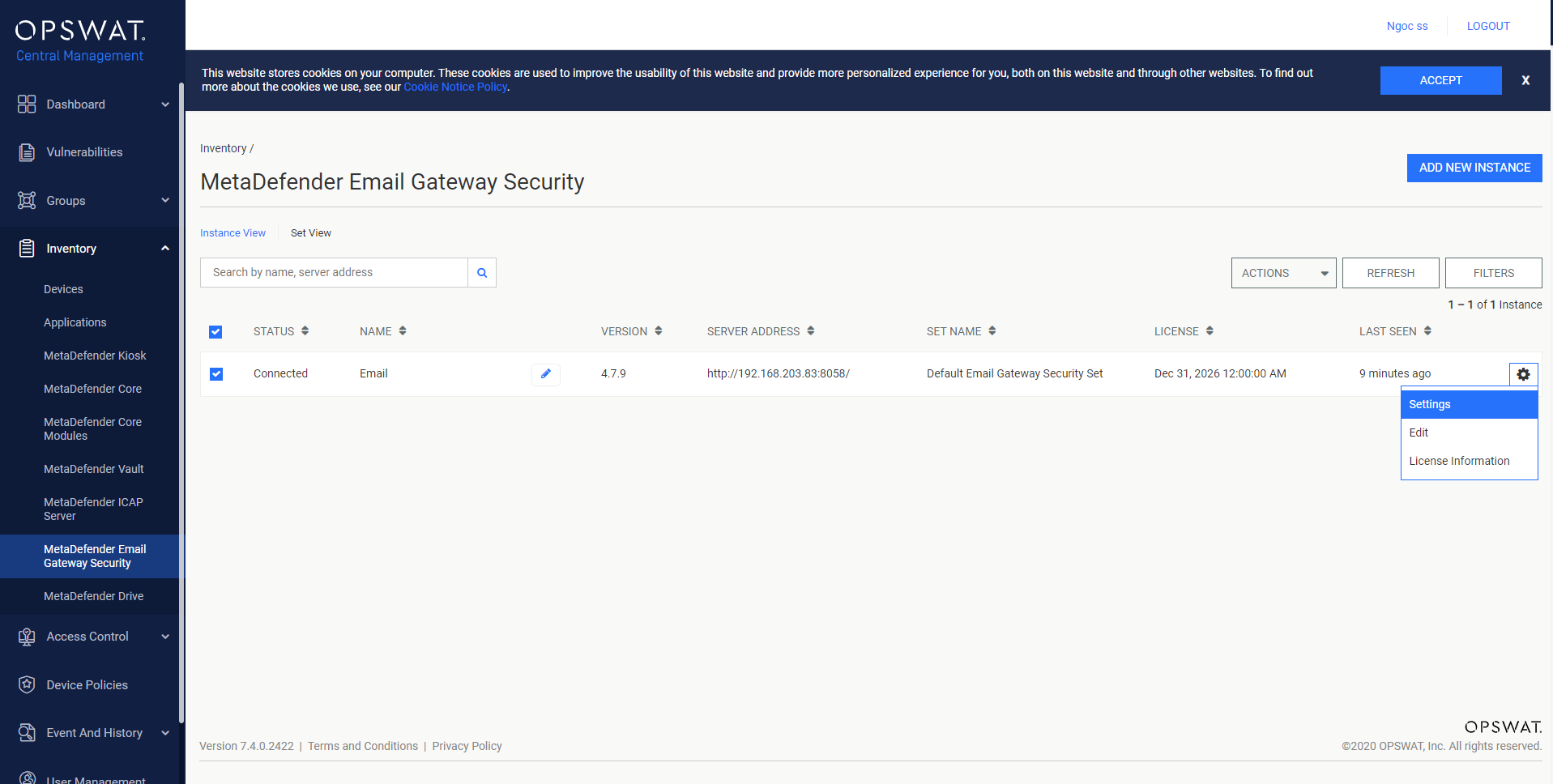This screenshot has height=784, width=1553.
Task: Sort by Version column arrows
Action: click(x=659, y=330)
